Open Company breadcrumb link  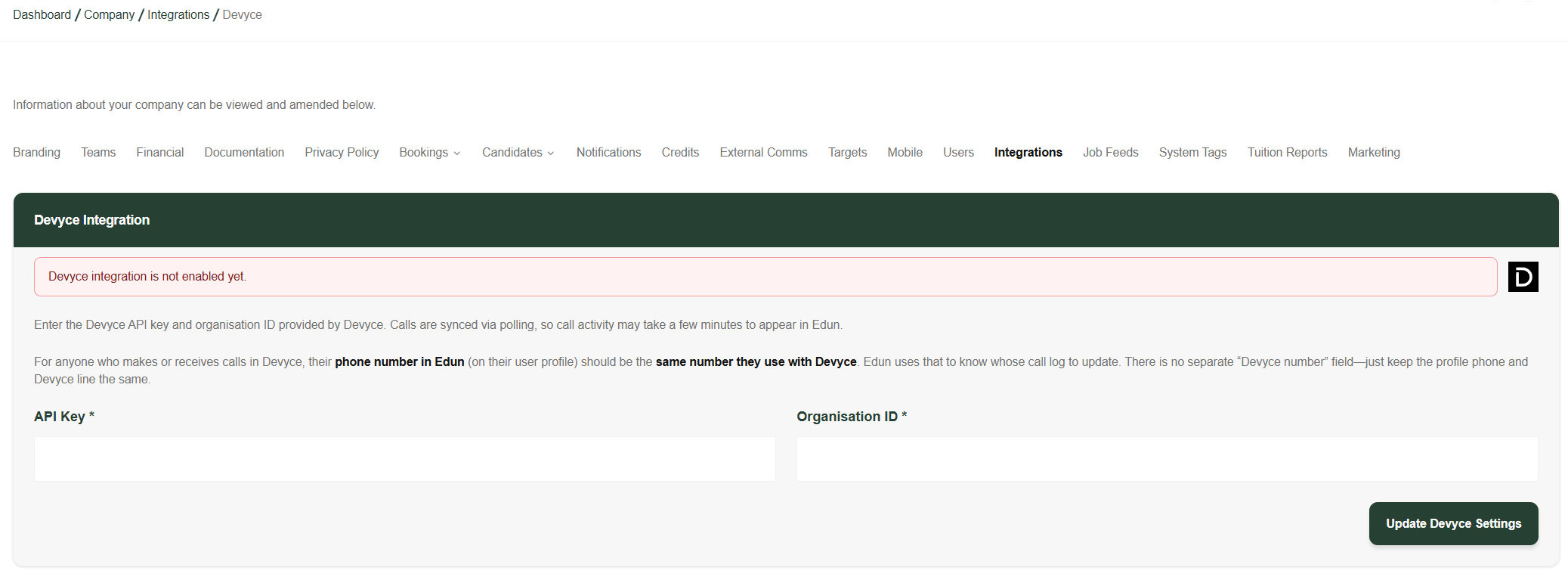click(x=109, y=15)
